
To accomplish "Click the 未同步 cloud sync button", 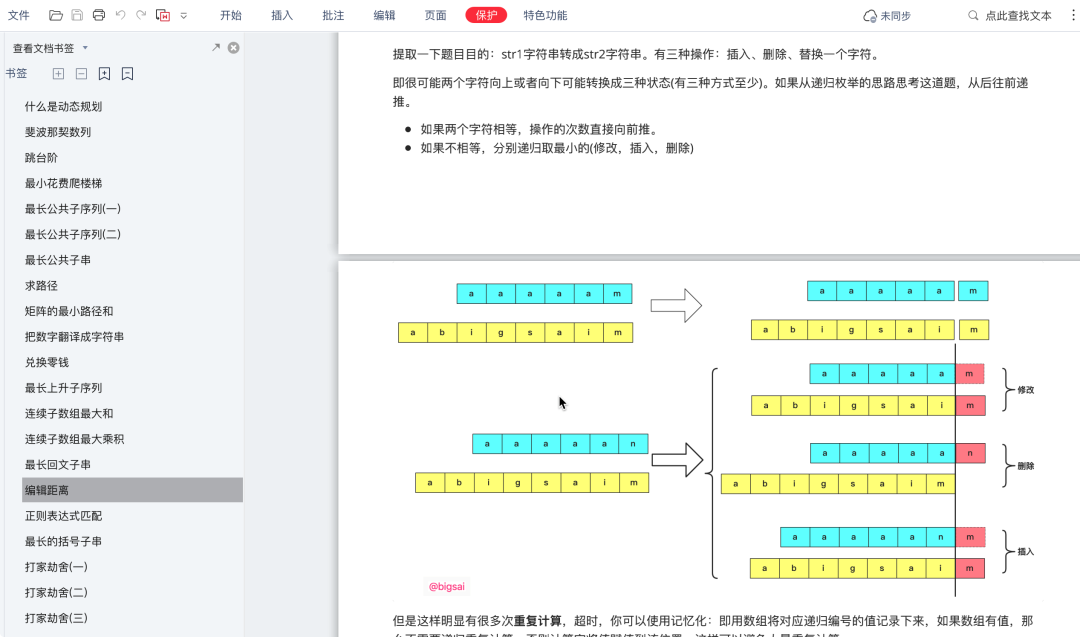I will [887, 16].
